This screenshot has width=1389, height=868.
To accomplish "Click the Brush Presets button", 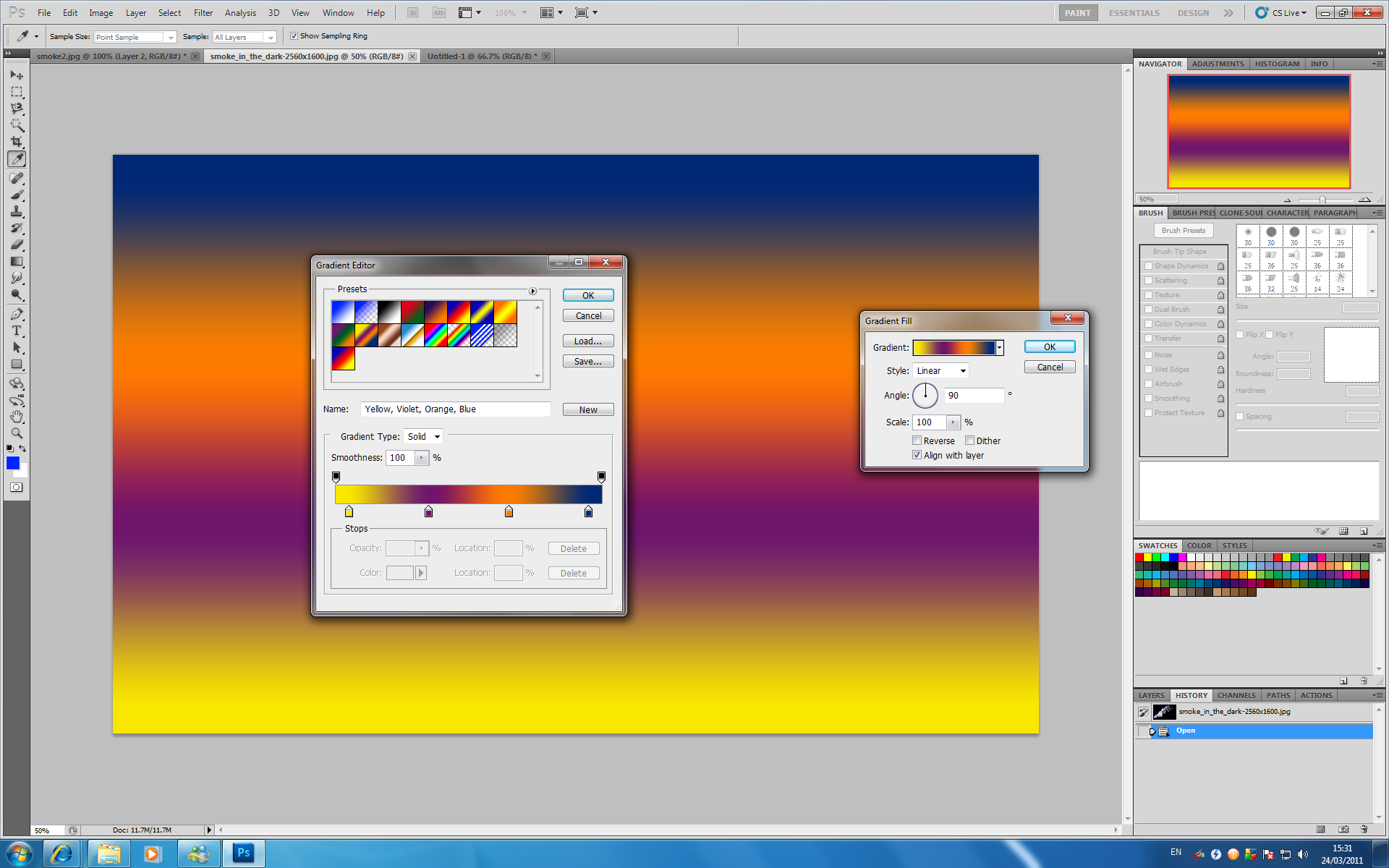I will pyautogui.click(x=1184, y=231).
